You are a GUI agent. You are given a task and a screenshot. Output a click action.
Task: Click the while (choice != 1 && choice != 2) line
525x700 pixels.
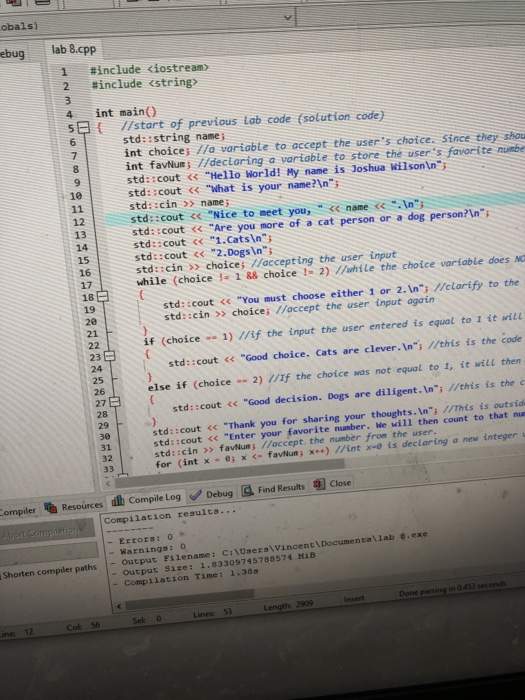point(233,276)
